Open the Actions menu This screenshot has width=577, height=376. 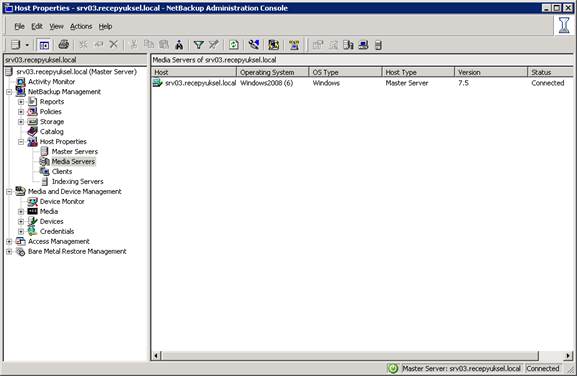81,26
